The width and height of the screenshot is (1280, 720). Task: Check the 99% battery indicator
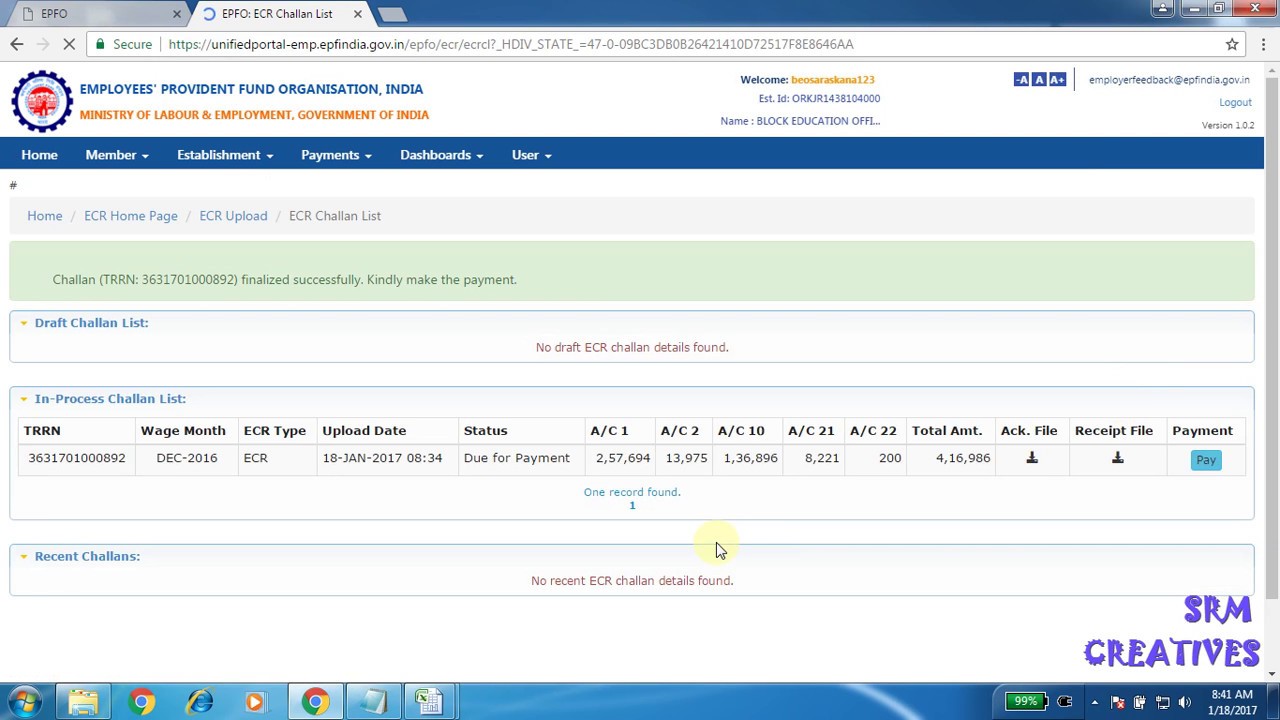click(x=1026, y=702)
